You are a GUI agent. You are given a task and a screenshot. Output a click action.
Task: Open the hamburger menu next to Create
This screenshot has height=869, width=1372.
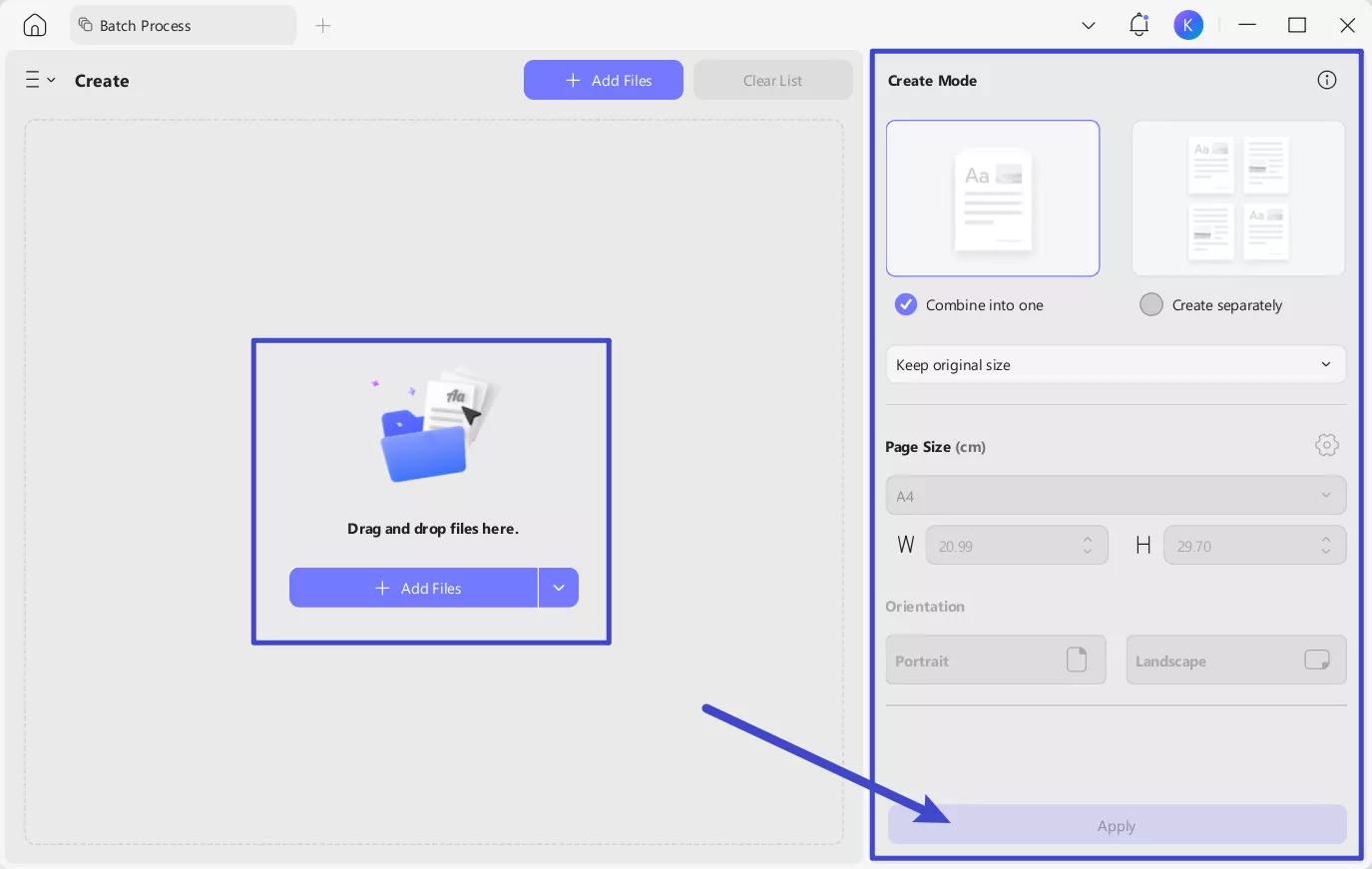click(x=40, y=80)
